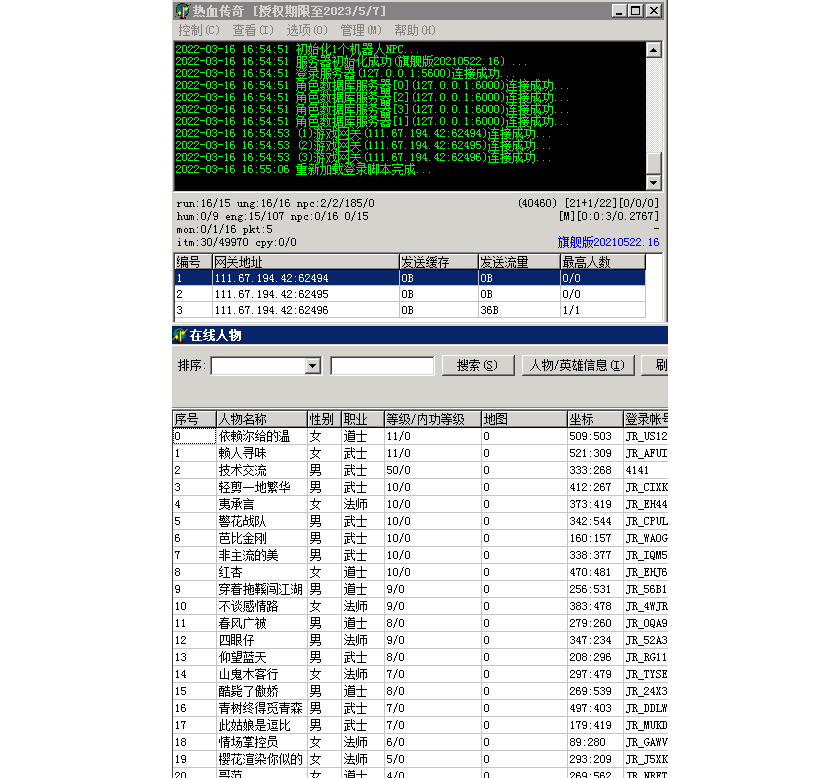The width and height of the screenshot is (840, 778).
Task: Click the 人物/英雄信息(I) button
Action: pos(577,366)
